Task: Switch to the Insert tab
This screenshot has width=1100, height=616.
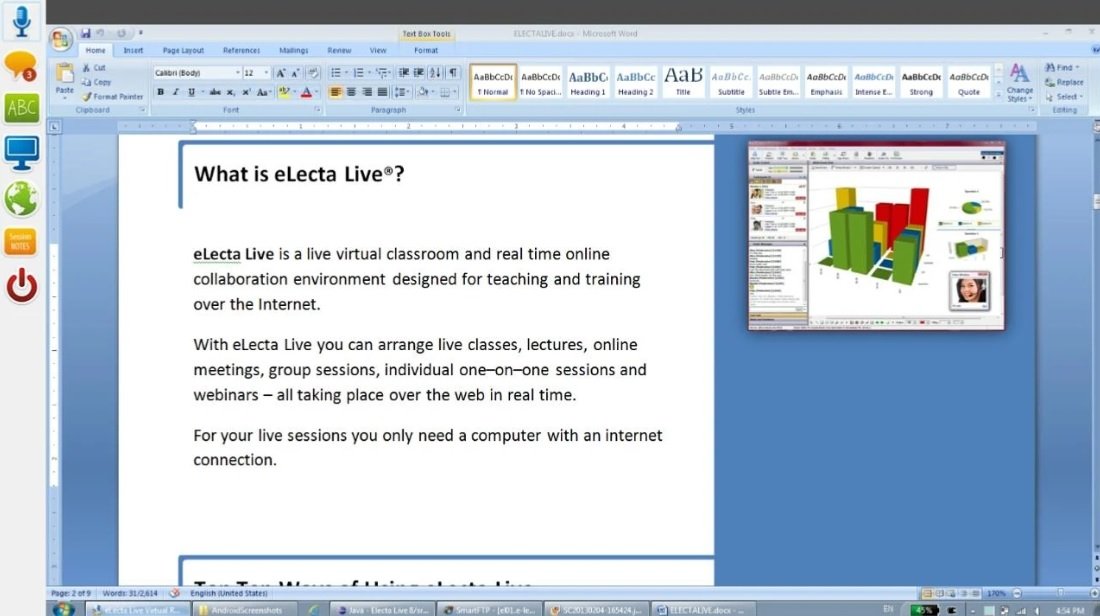Action: [133, 51]
